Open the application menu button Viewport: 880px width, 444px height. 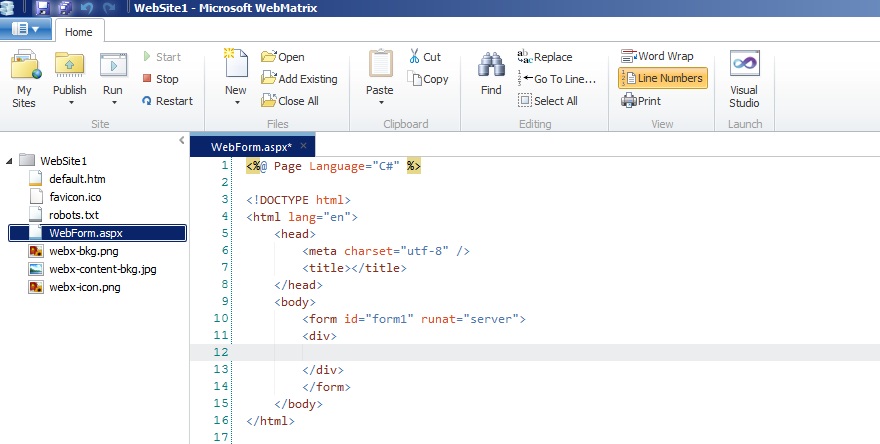pyautogui.click(x=25, y=29)
